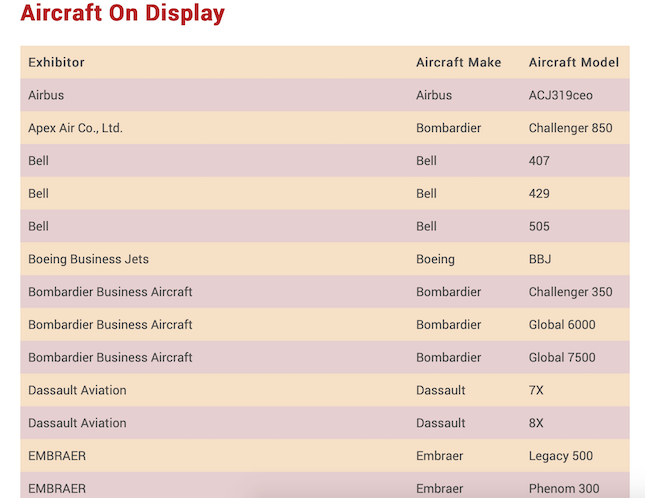Image resolution: width=645 pixels, height=498 pixels.
Task: Click the Exhibitor column header
Action: coord(56,62)
